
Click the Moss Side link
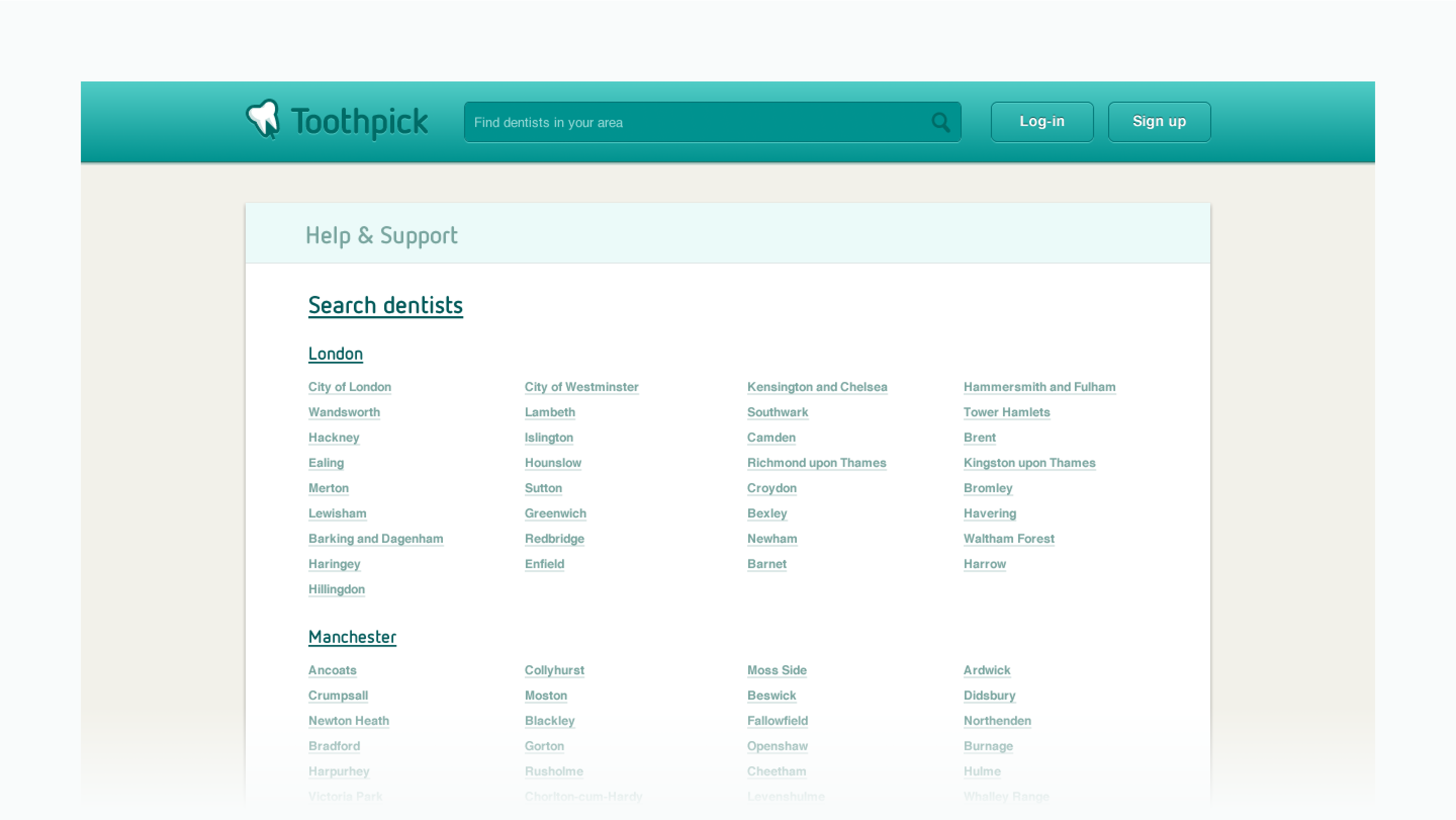(x=777, y=670)
